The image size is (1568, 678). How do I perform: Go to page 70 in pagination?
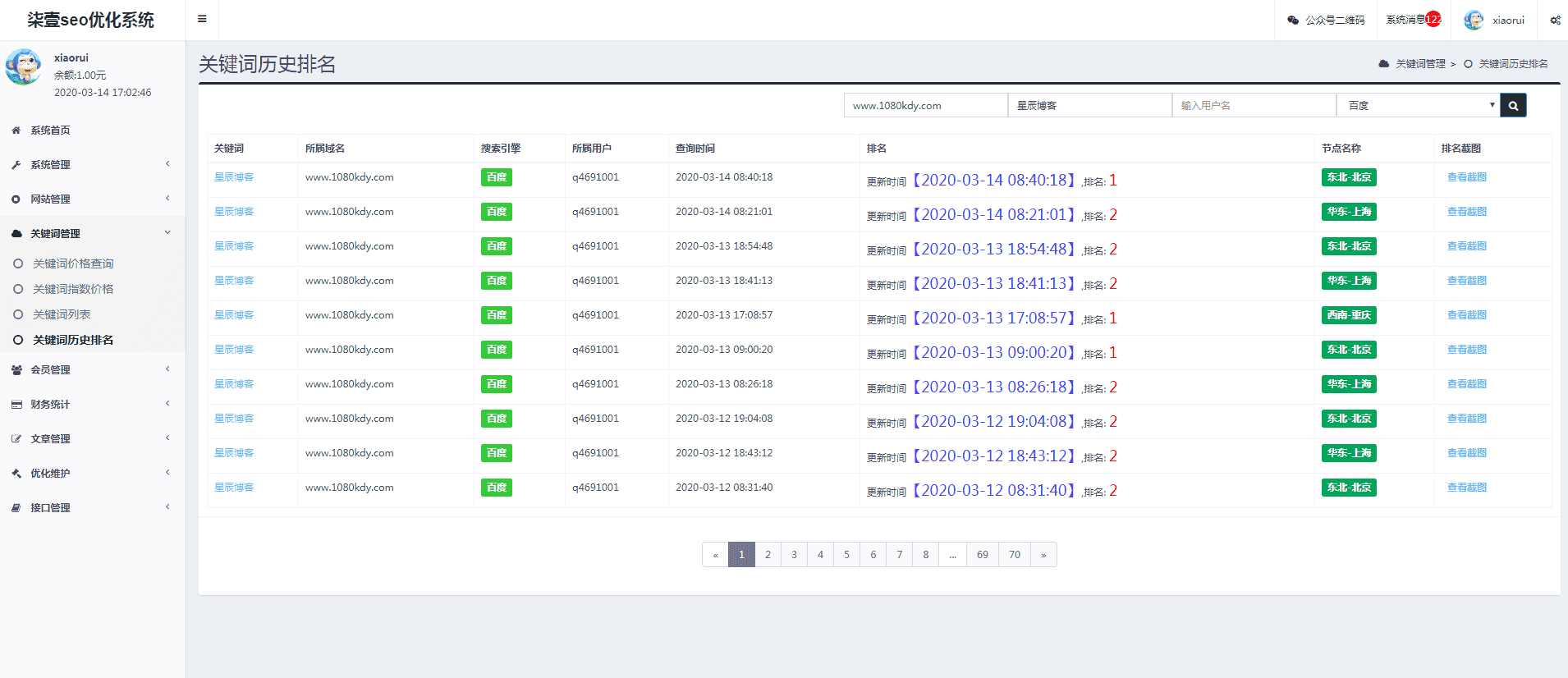[1015, 555]
